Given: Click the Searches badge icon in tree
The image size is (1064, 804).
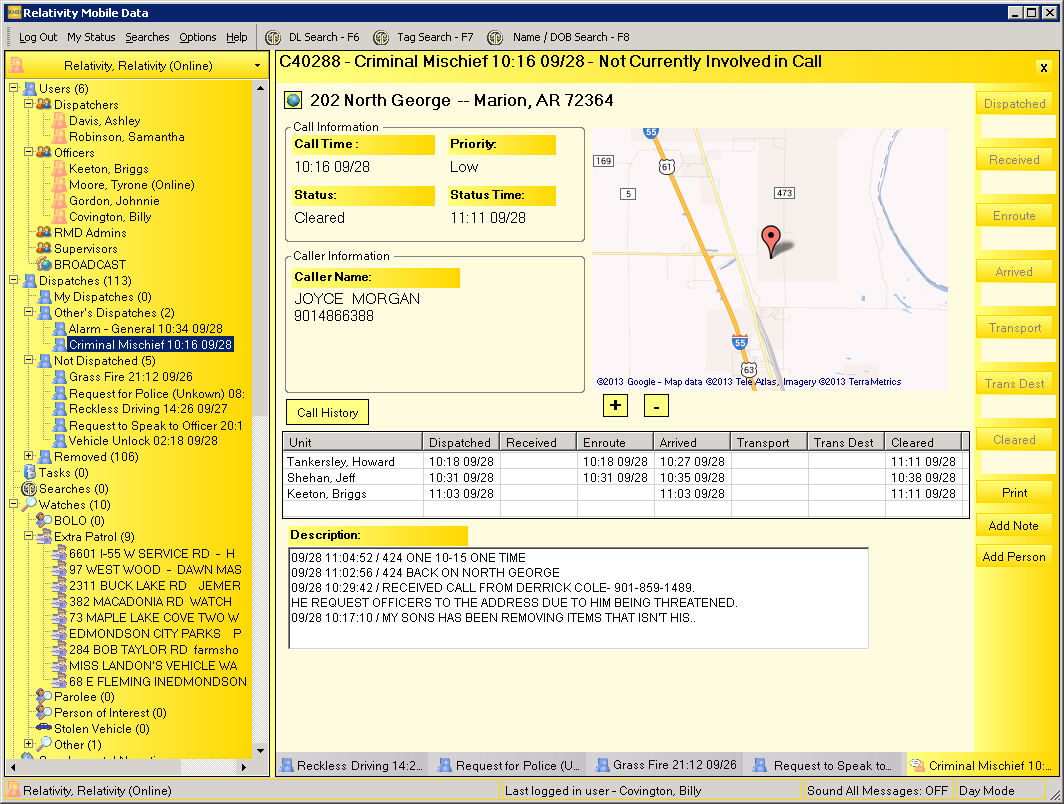Looking at the screenshot, I should (29, 489).
